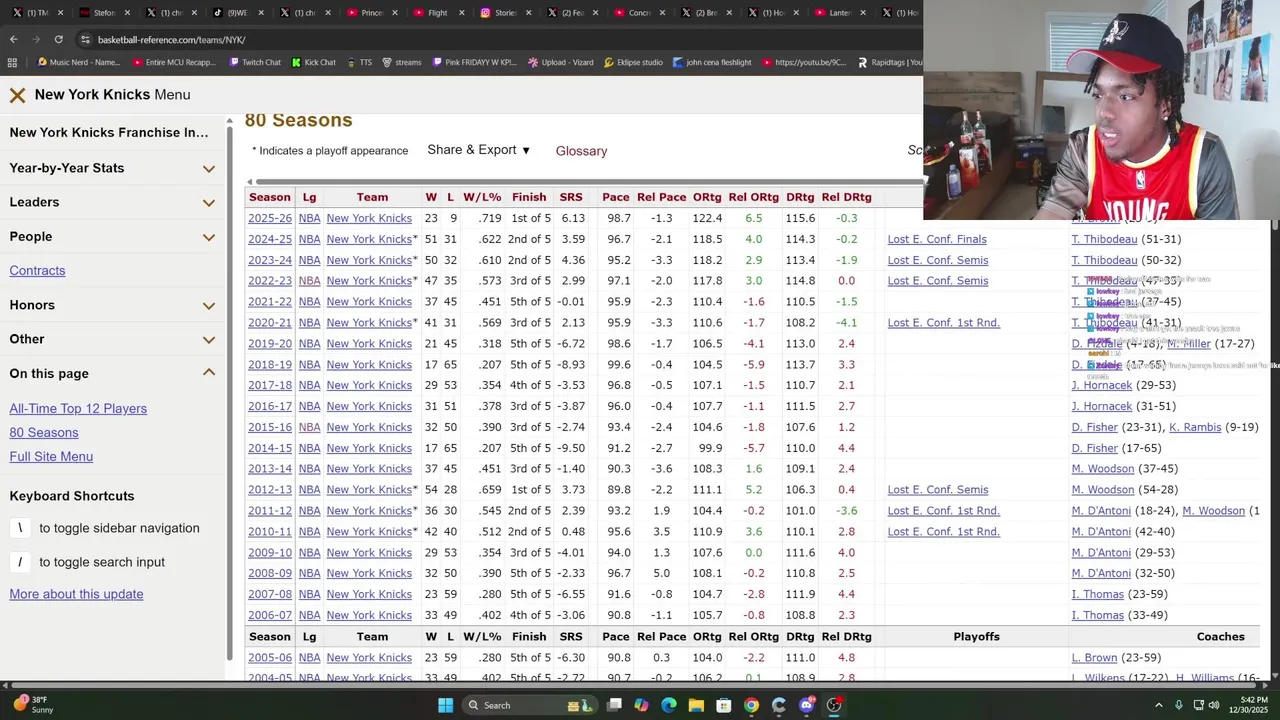1280x720 pixels.
Task: Go back in browser history
Action: click(x=13, y=39)
